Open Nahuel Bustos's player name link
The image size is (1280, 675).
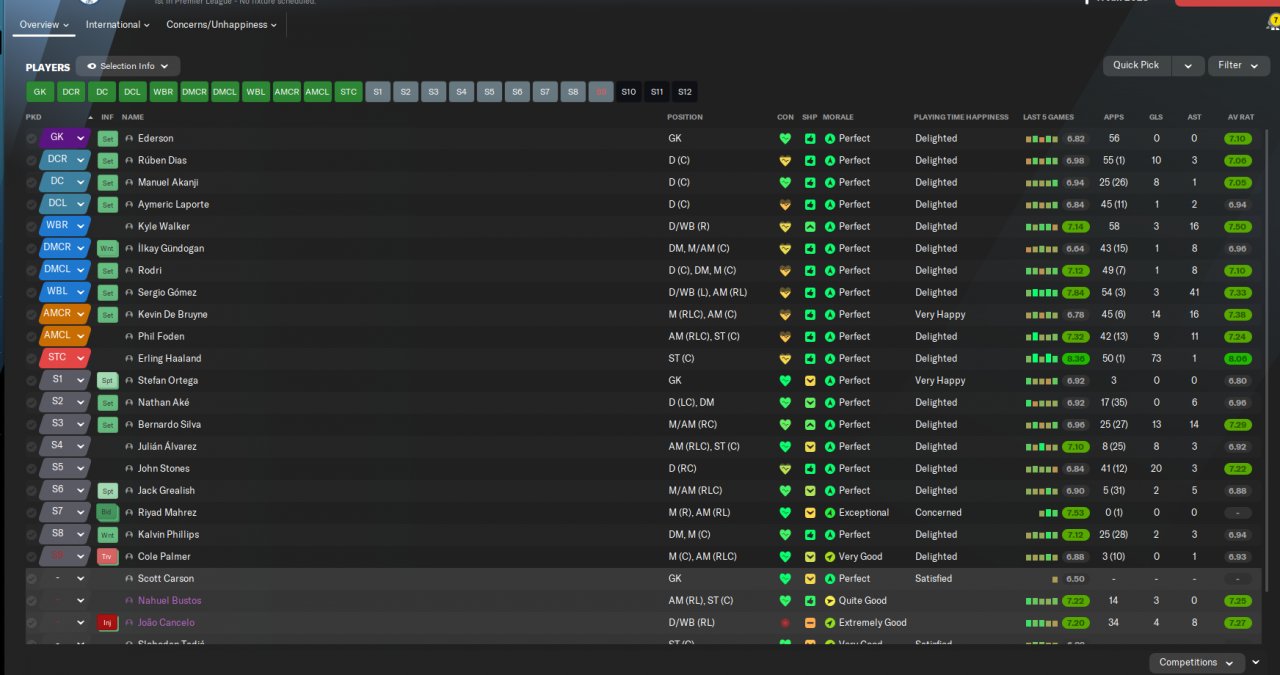tap(169, 600)
